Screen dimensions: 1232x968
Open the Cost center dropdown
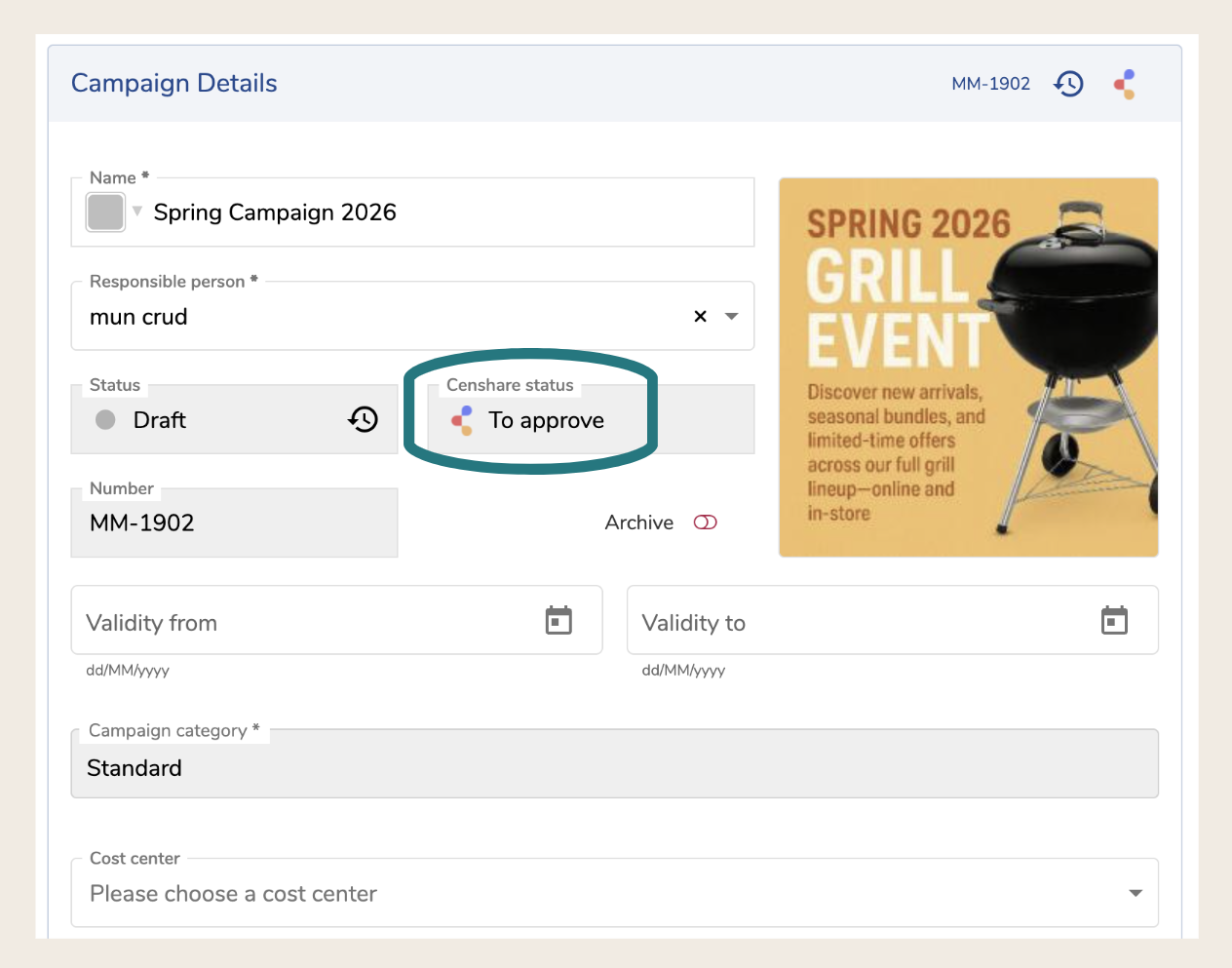pos(1136,893)
